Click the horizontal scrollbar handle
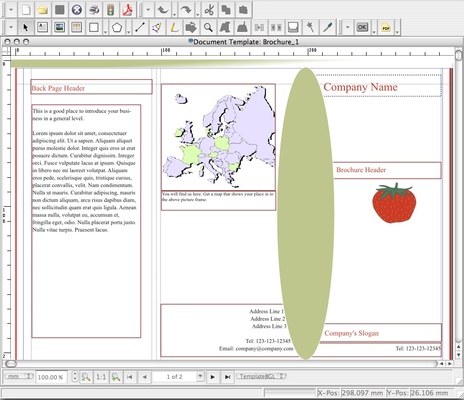Screen dimensions: 464x400 point(11,363)
